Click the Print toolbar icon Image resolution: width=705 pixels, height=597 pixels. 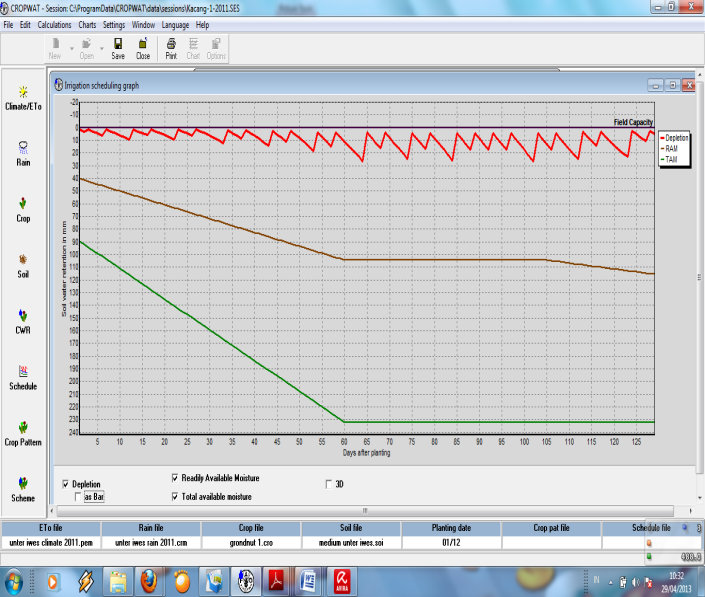pyautogui.click(x=171, y=48)
